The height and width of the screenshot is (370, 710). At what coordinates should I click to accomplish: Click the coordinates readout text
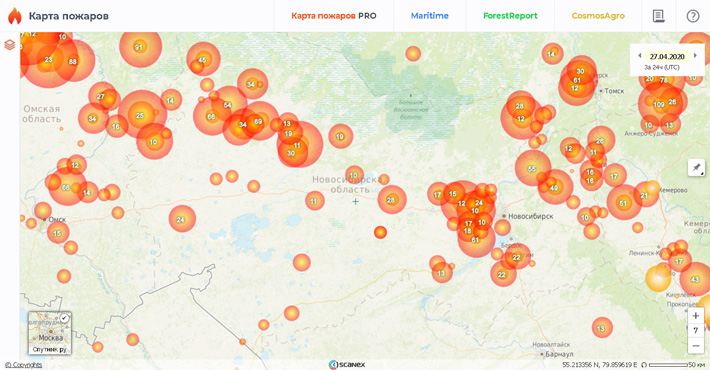[600, 365]
